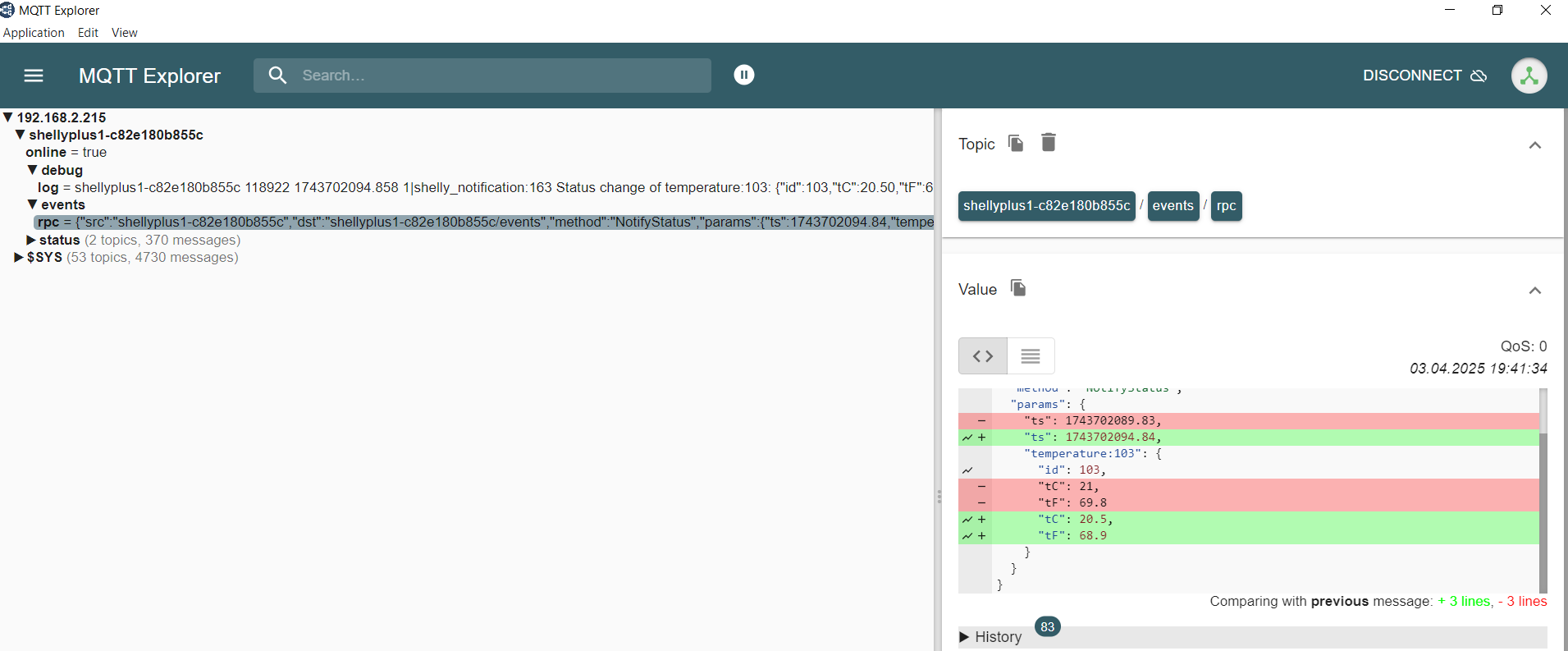Select the online = true row
Screen dimensions: 1568x651
[66, 152]
